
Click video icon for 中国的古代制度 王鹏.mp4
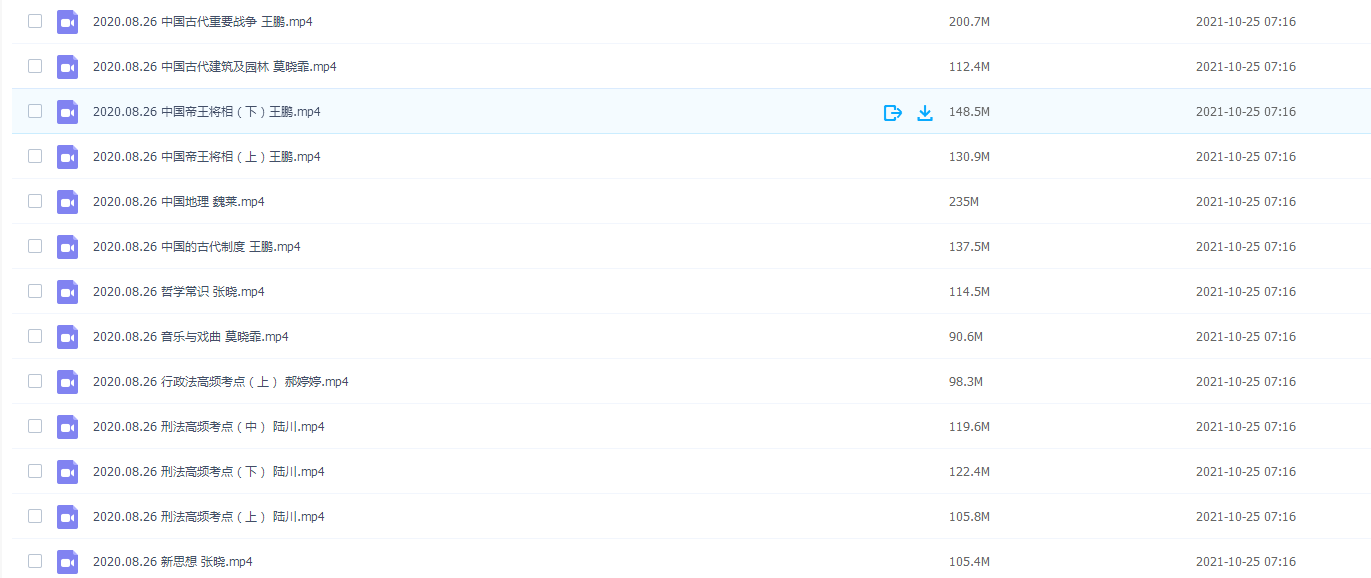[x=67, y=247]
